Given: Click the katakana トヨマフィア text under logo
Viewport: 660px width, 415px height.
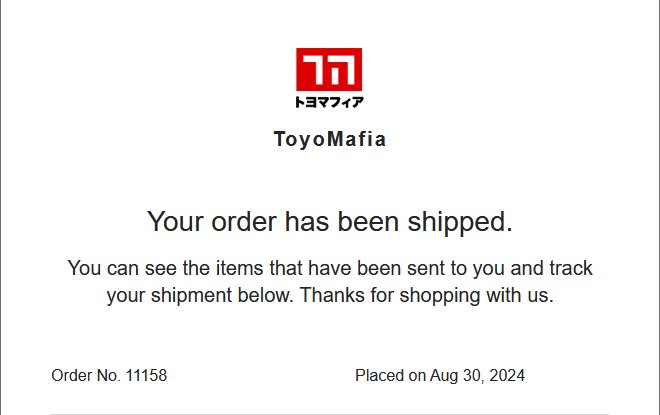Looking at the screenshot, I should pyautogui.click(x=329, y=102).
